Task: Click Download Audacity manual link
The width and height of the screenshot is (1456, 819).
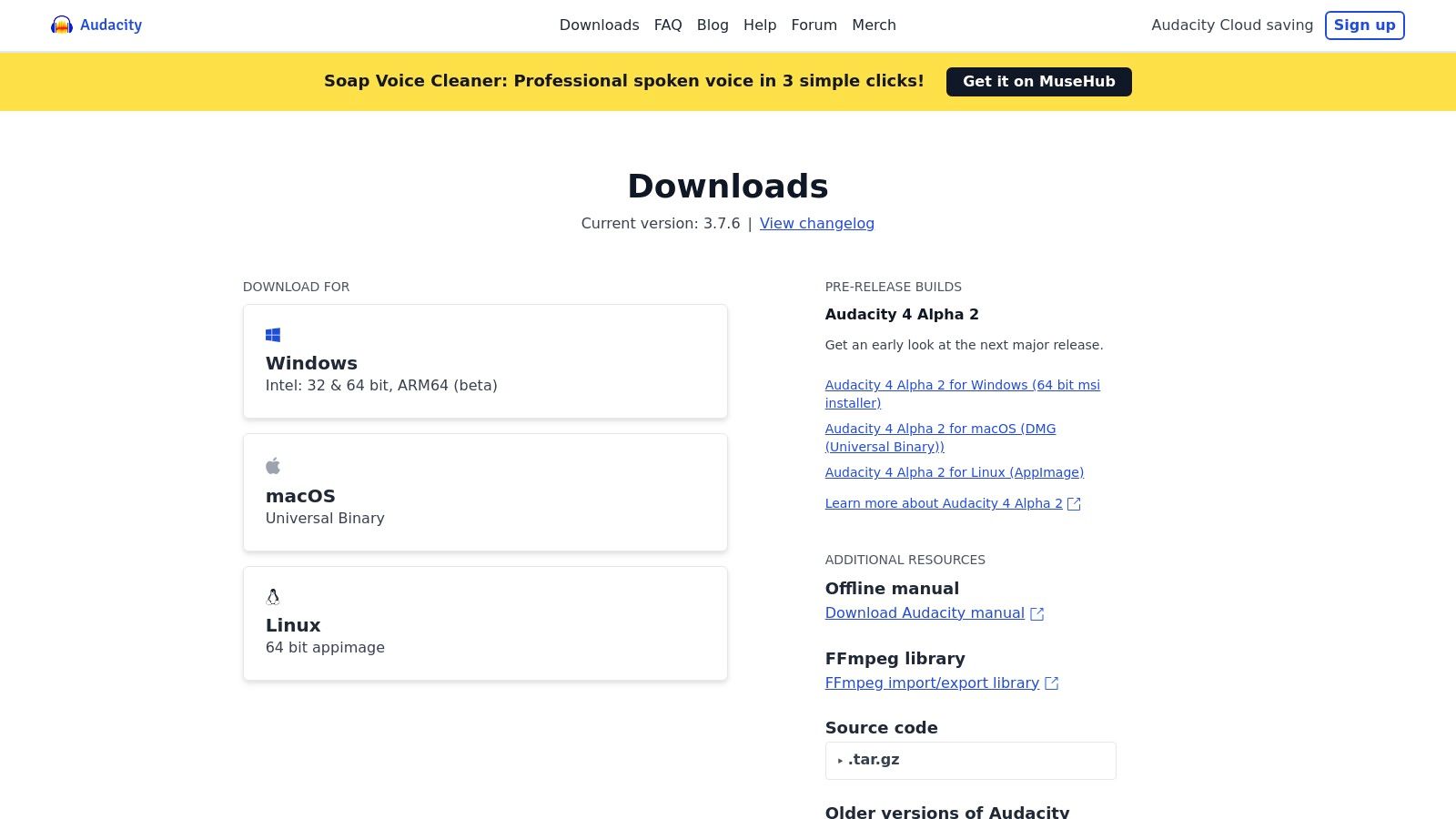Action: [925, 613]
